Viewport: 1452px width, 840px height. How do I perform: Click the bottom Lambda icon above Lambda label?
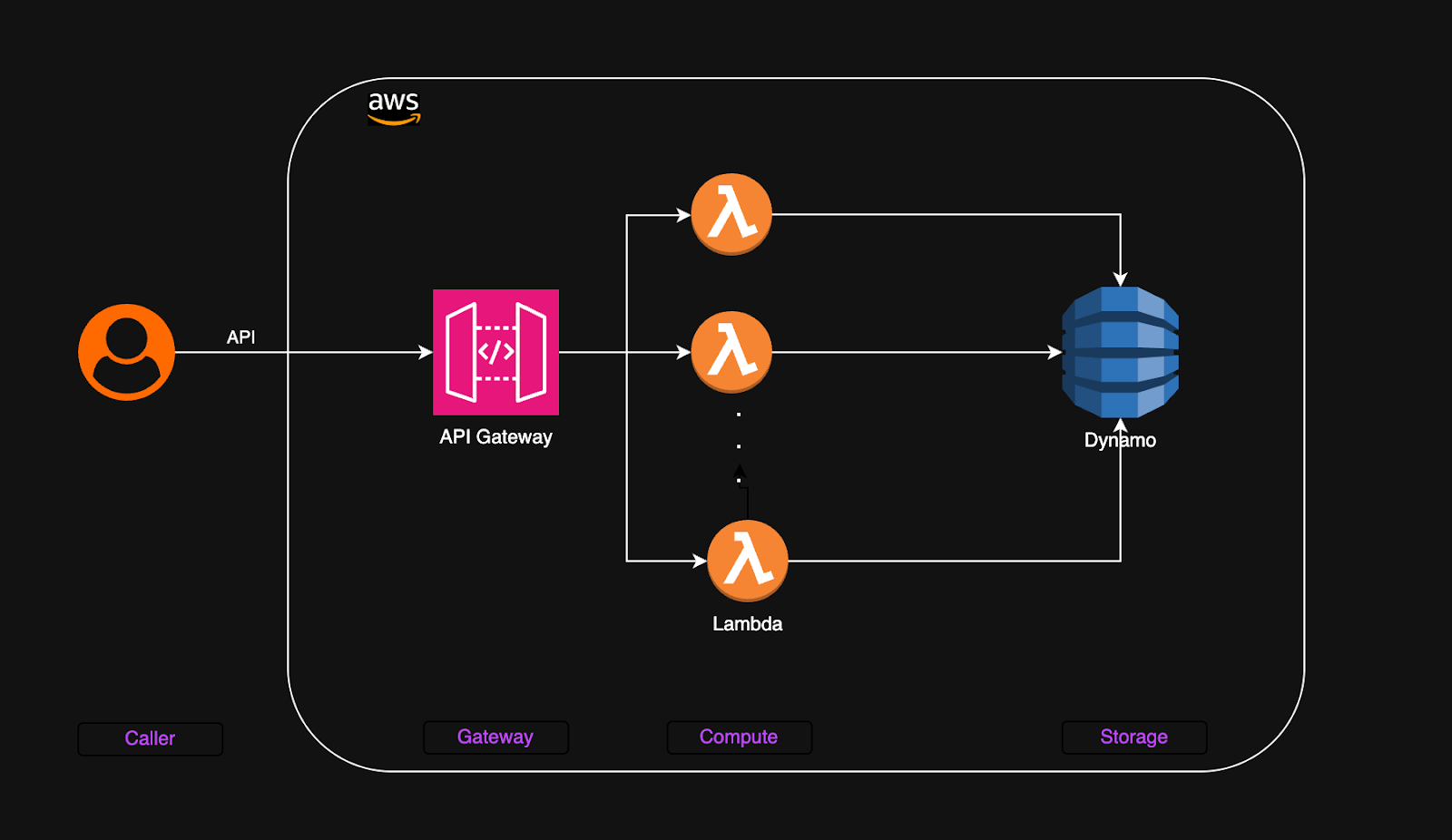point(748,562)
